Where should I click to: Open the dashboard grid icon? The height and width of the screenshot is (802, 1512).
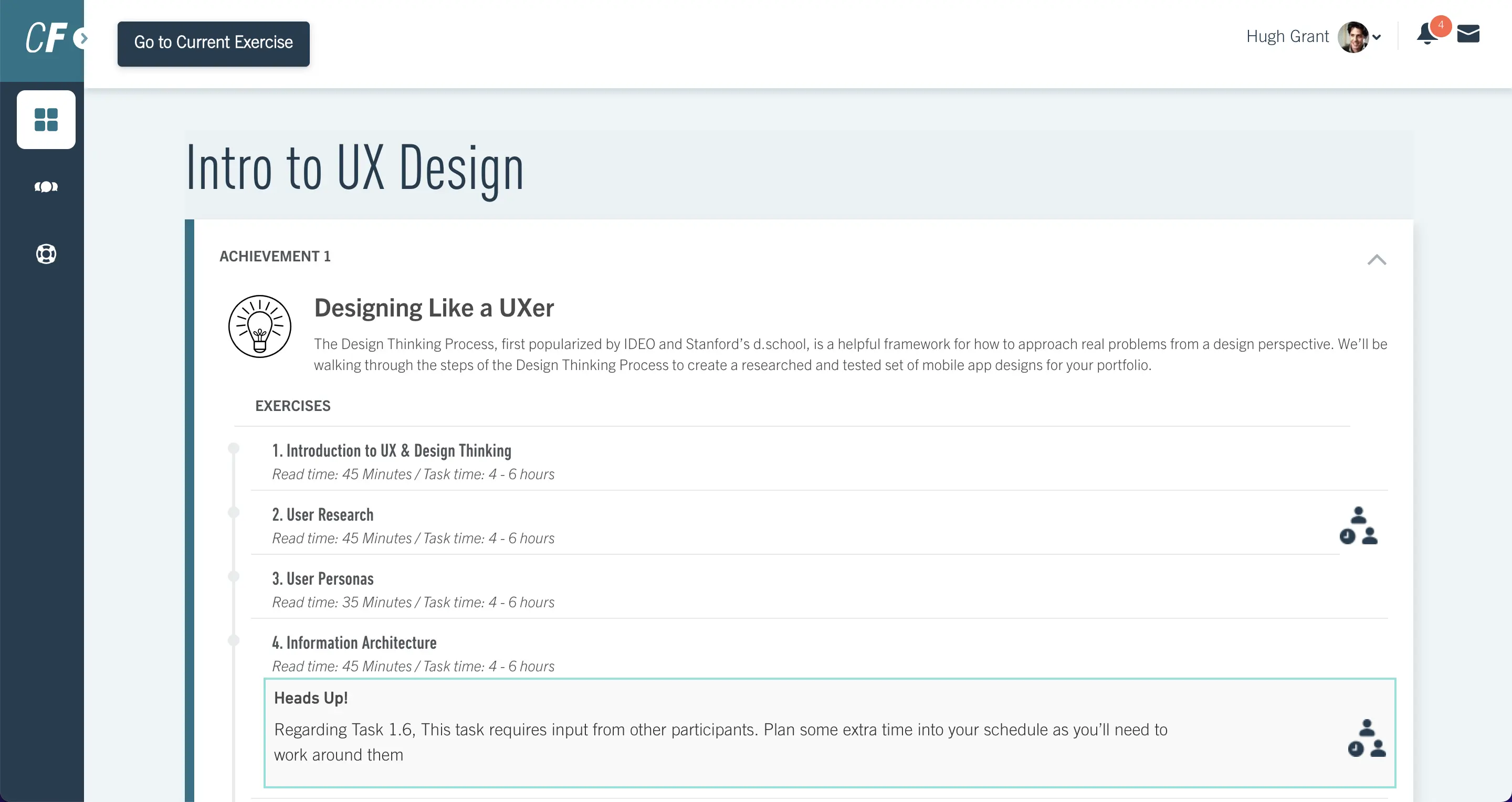46,120
